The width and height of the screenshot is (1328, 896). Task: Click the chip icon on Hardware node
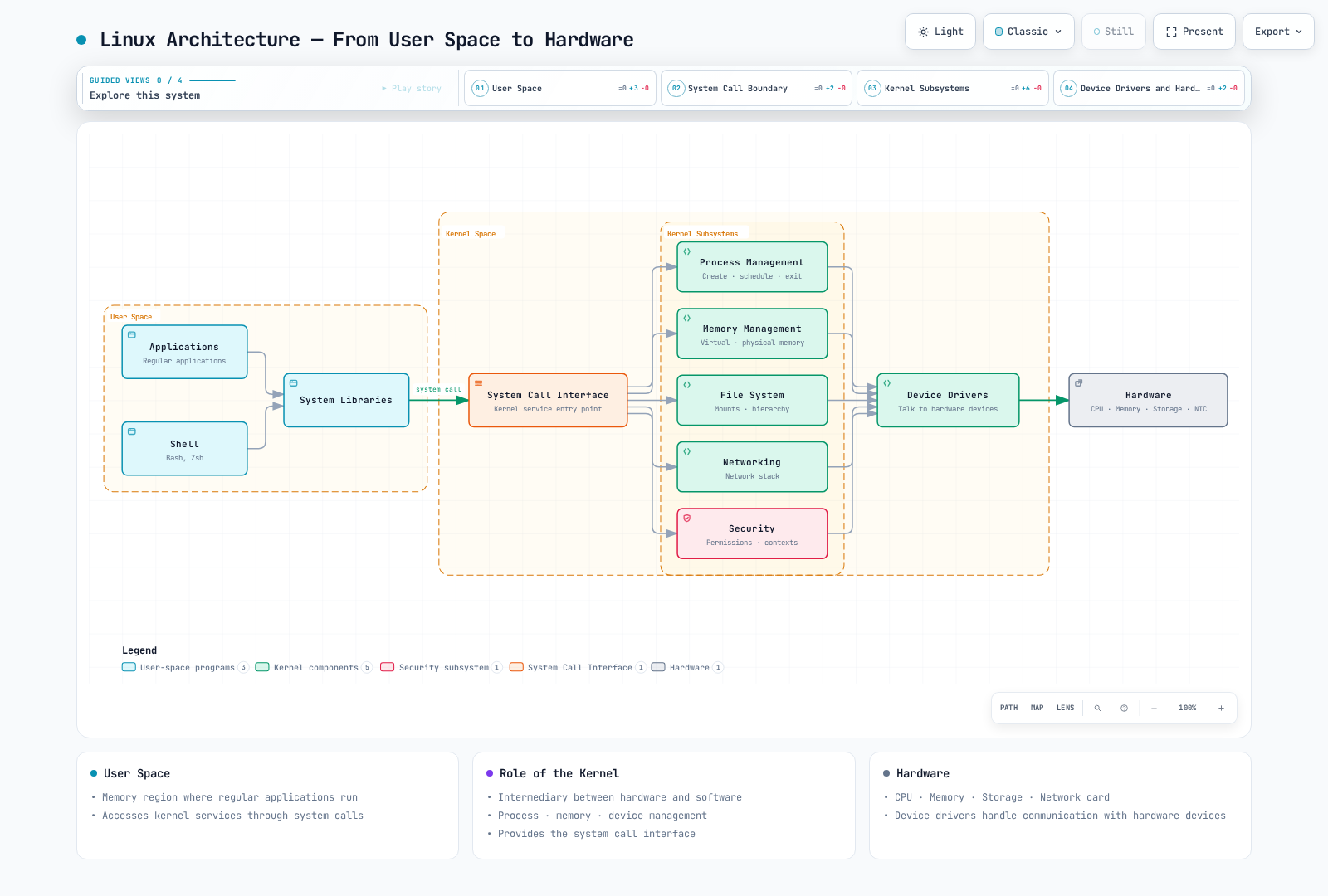click(x=1079, y=383)
